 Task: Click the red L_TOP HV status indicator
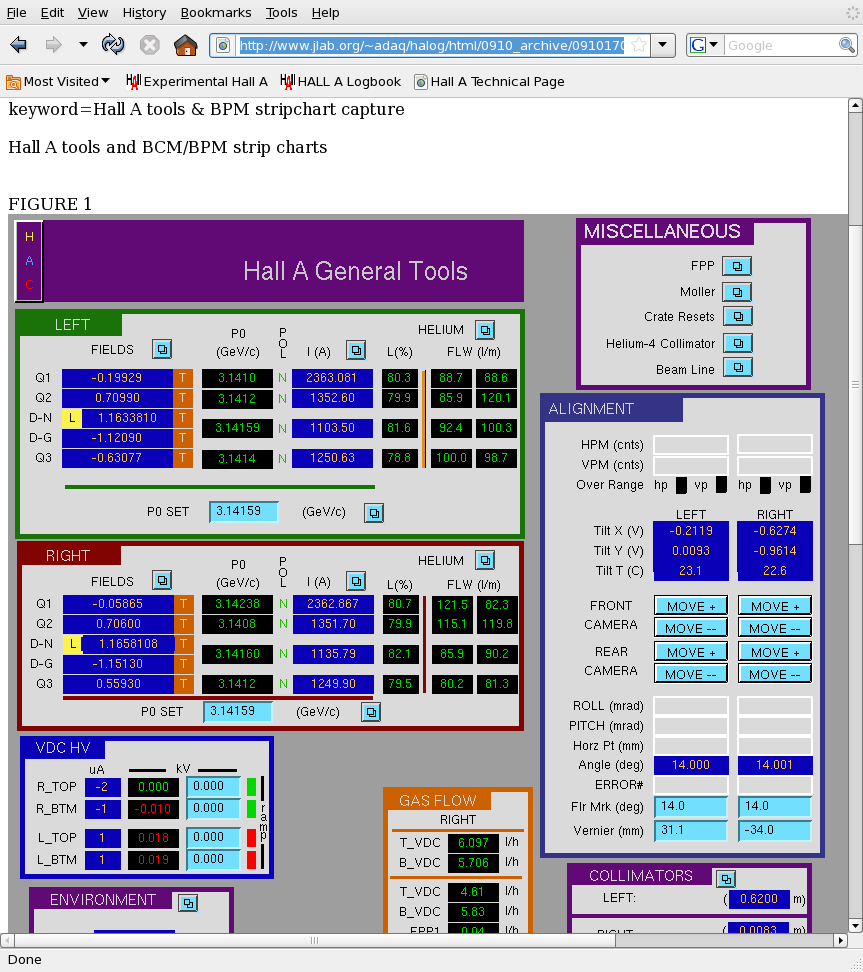click(x=251, y=837)
